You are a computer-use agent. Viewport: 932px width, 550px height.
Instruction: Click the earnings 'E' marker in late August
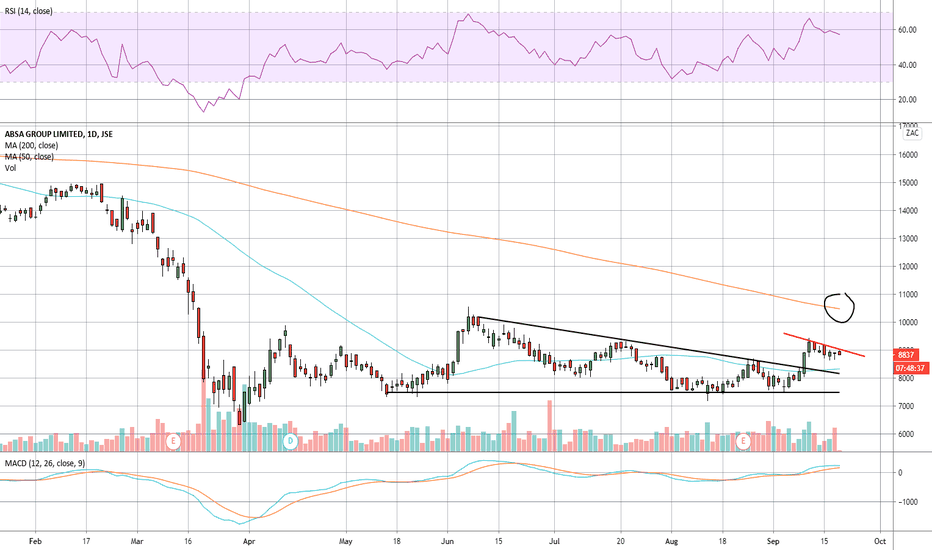point(743,441)
